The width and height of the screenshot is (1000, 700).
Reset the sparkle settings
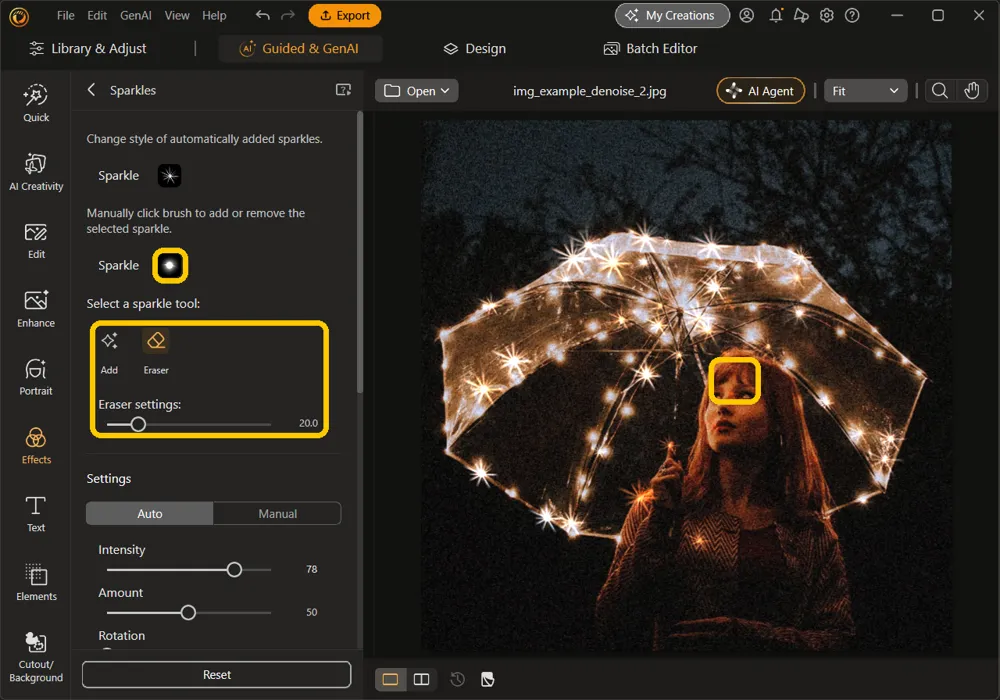216,674
